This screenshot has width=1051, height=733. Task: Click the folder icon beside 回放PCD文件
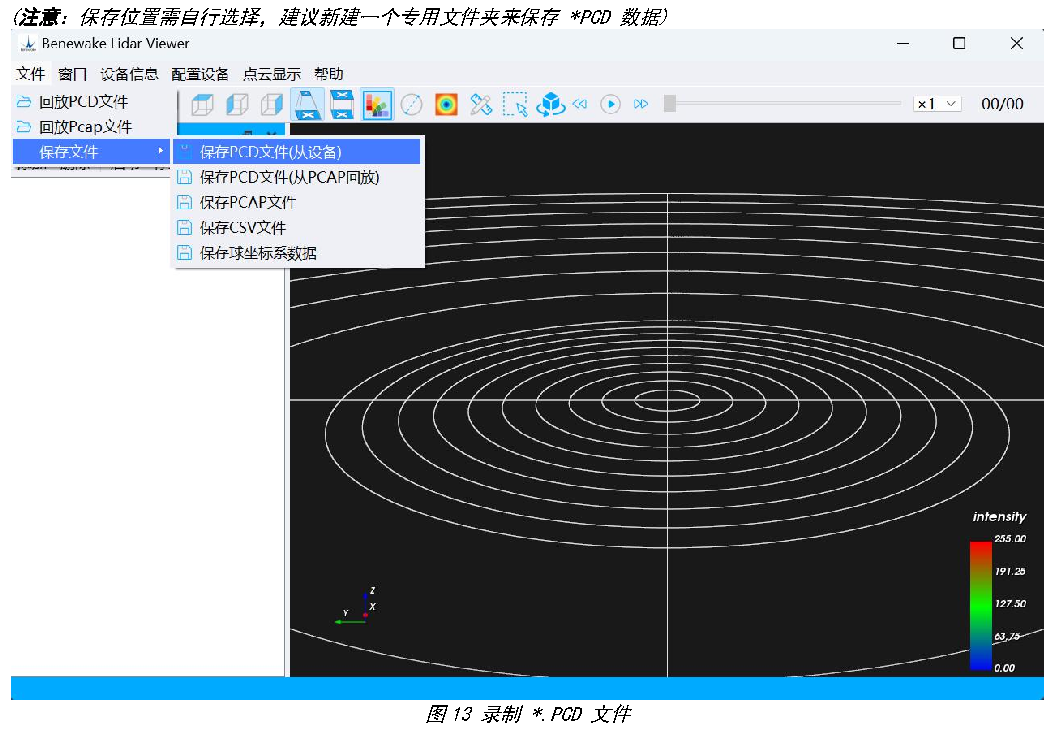point(24,102)
